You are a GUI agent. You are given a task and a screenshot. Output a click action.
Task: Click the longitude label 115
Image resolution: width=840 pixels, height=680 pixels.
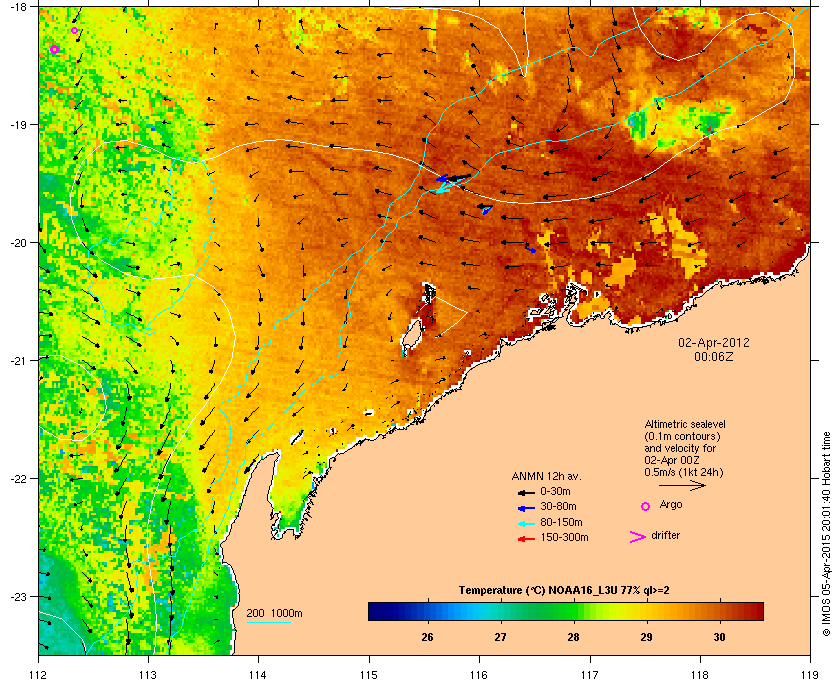point(369,674)
